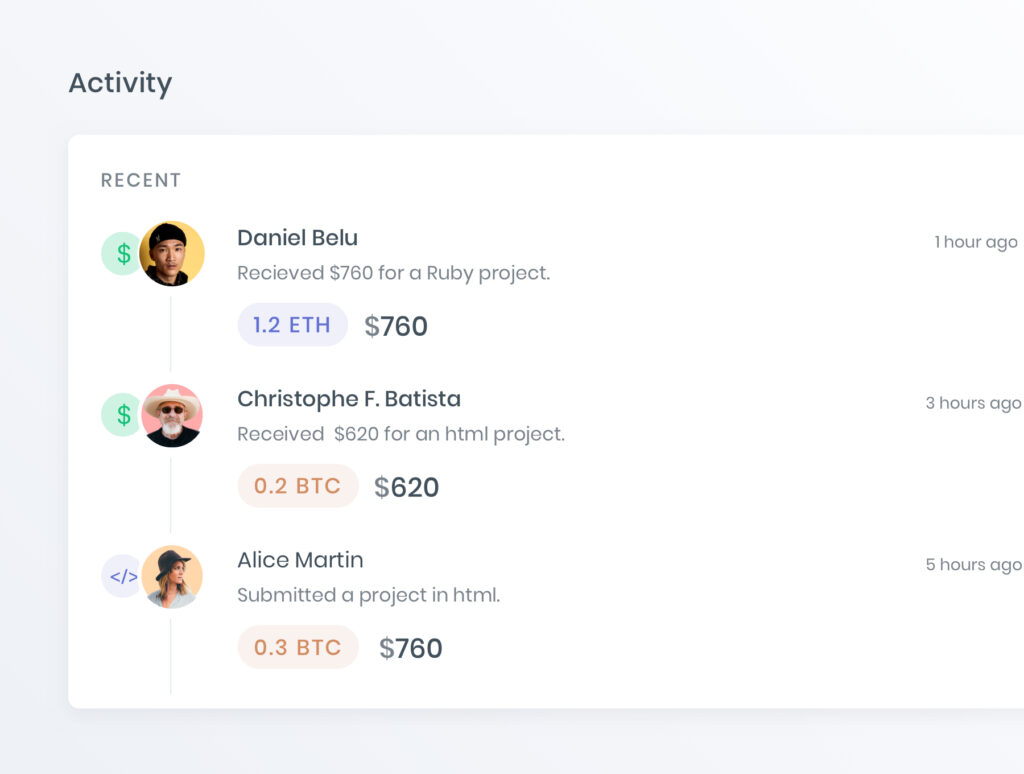Click 'Submitted a project in html.' description
Image resolution: width=1024 pixels, height=774 pixels.
tap(368, 595)
